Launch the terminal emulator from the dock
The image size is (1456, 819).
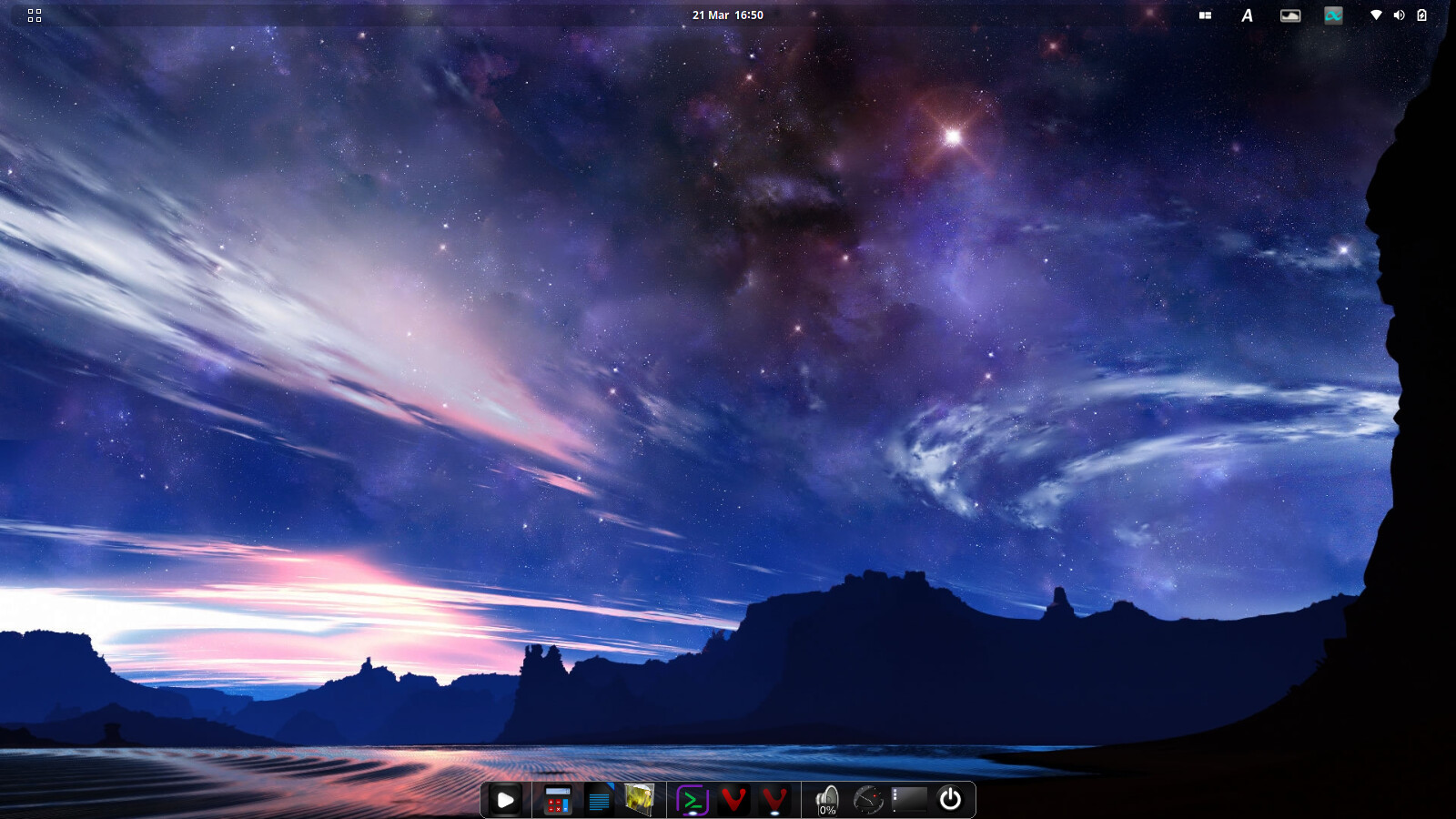(692, 800)
